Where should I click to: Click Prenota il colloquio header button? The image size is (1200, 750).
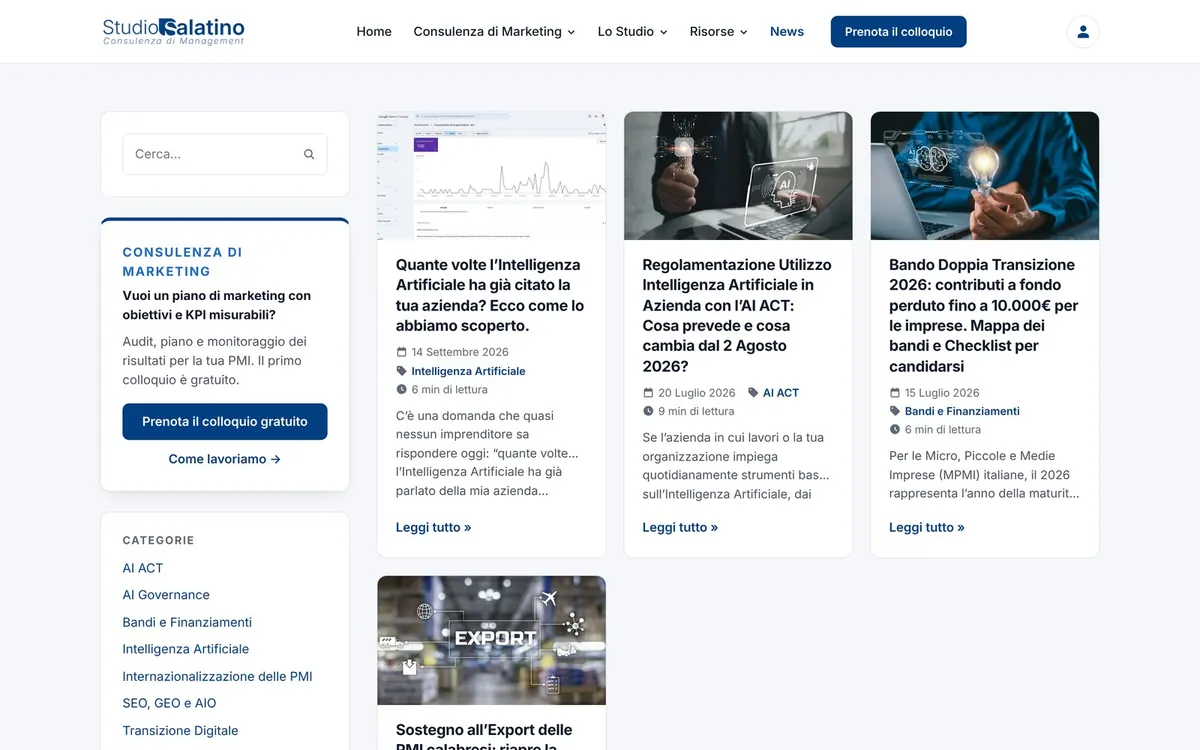click(898, 31)
